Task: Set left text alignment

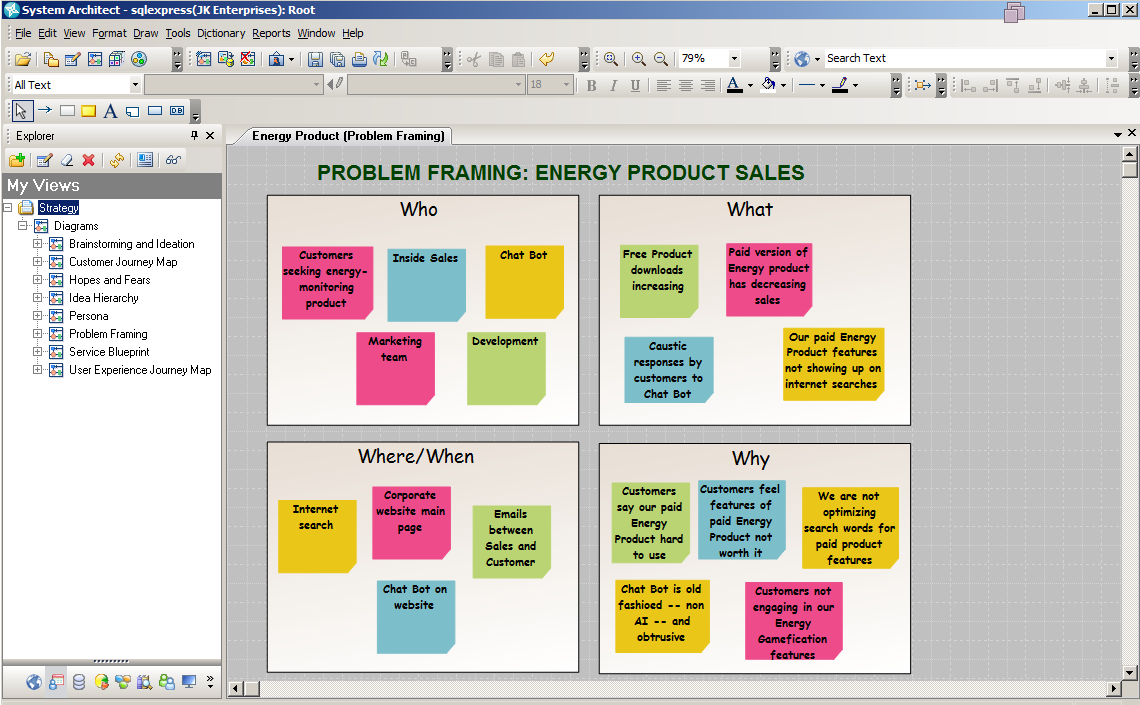Action: click(x=663, y=86)
